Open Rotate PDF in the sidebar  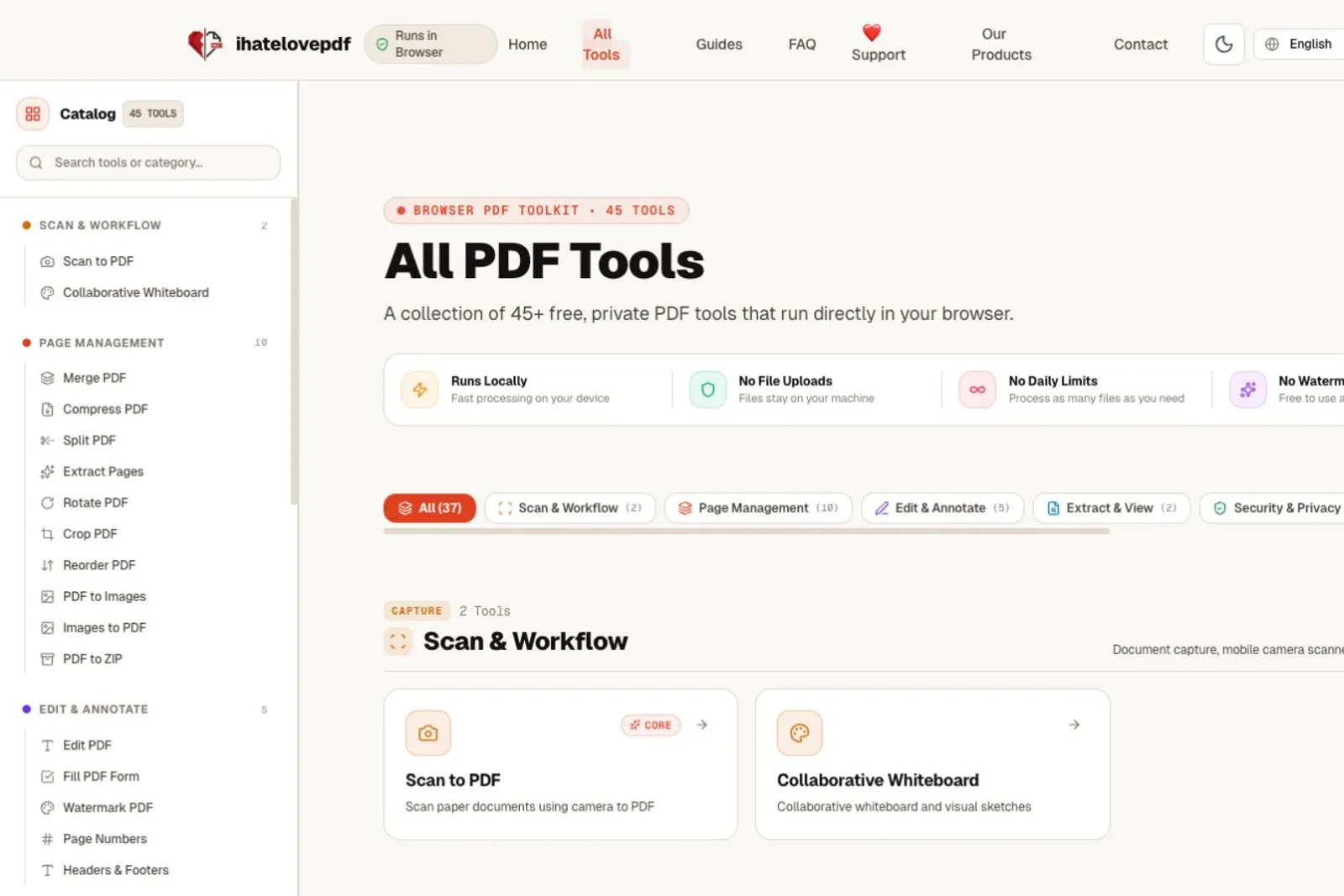click(x=95, y=503)
